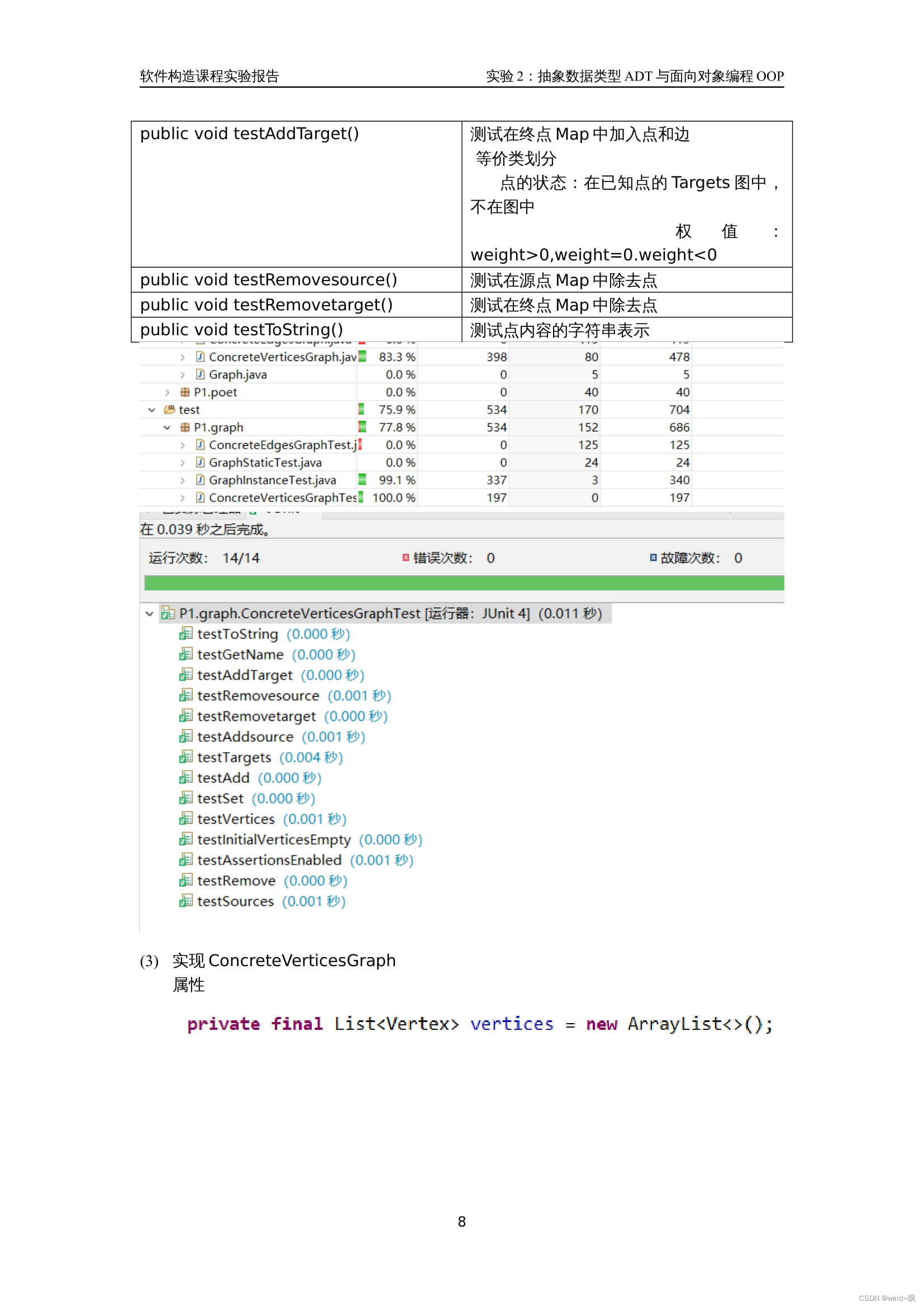Expand the GraphStaticTest.java row
This screenshot has height=1307, width=924.
pos(182,463)
